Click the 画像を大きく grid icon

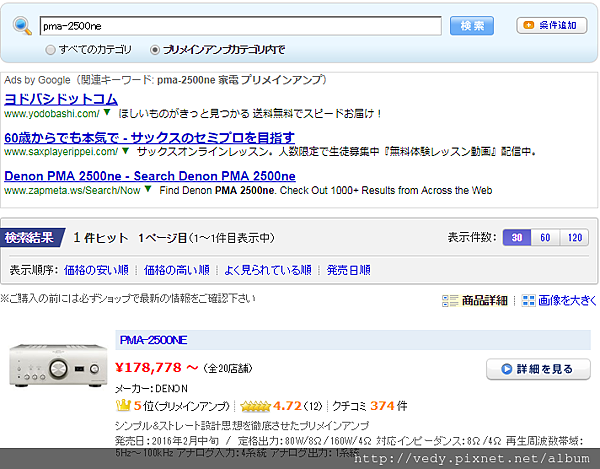[x=528, y=301]
